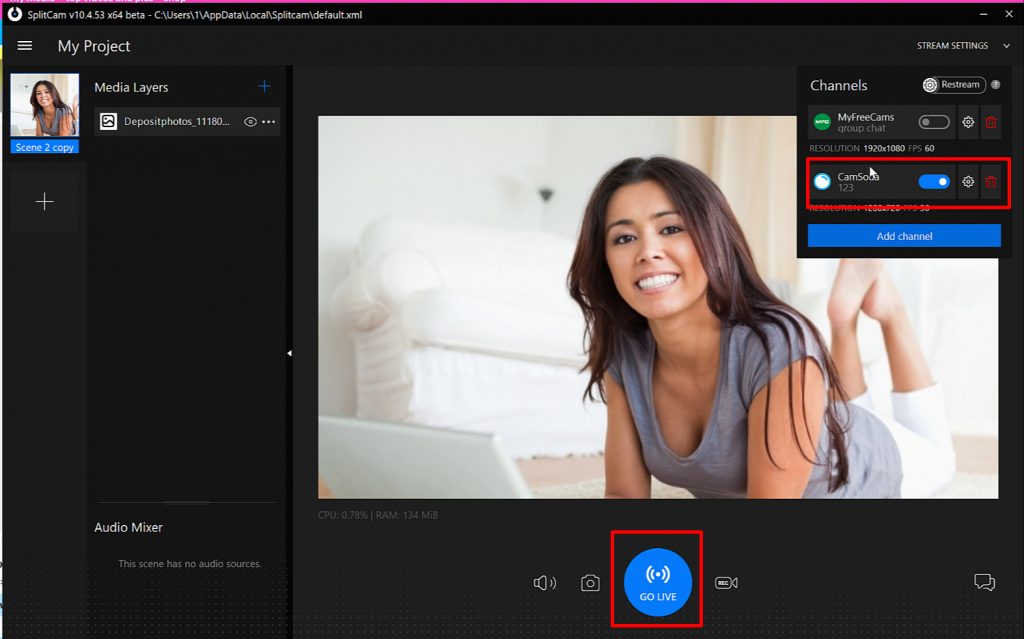The width and height of the screenshot is (1024, 639).
Task: Close the SplitCam window
Action: pos(1009,14)
